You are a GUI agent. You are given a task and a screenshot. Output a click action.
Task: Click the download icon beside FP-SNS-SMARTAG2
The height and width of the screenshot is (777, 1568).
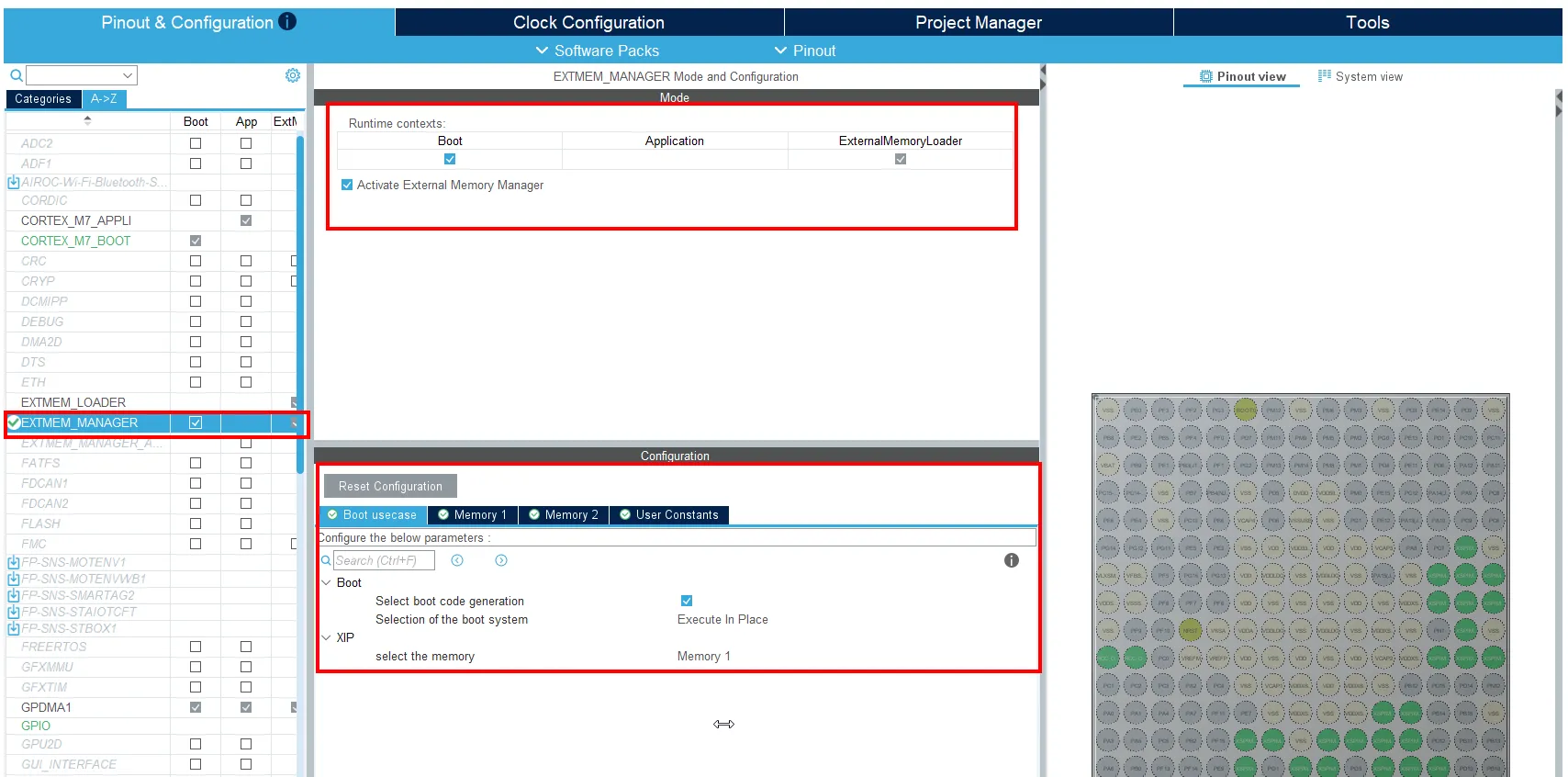[x=14, y=595]
